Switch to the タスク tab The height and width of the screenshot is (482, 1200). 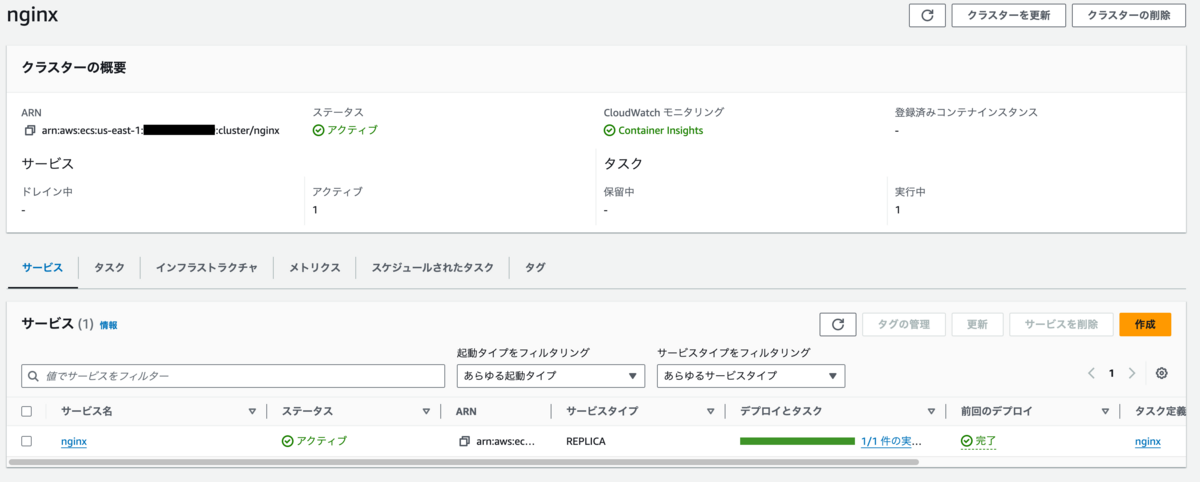[109, 268]
